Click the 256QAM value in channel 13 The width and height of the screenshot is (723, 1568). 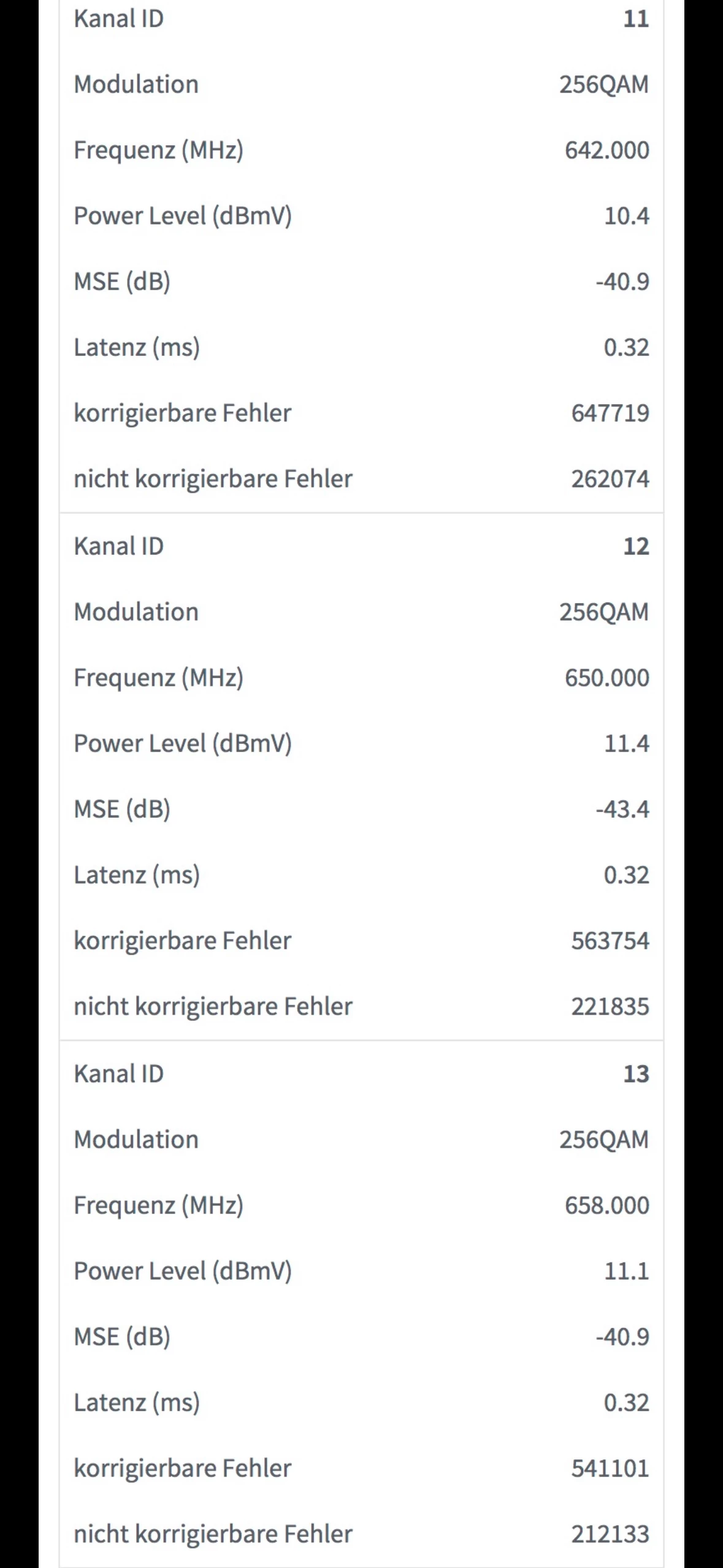pyautogui.click(x=603, y=1140)
